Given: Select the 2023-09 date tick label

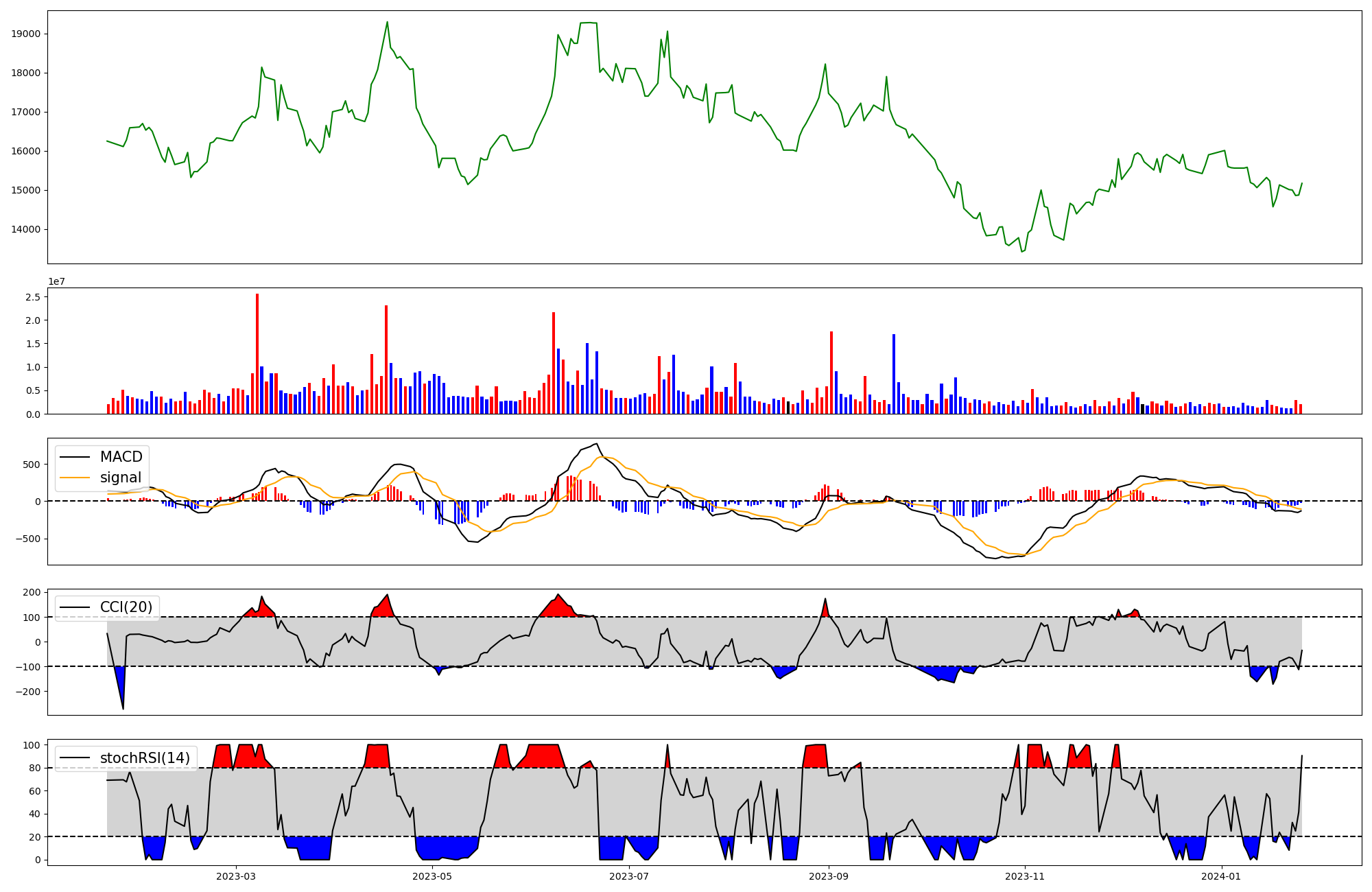Looking at the screenshot, I should 829,876.
